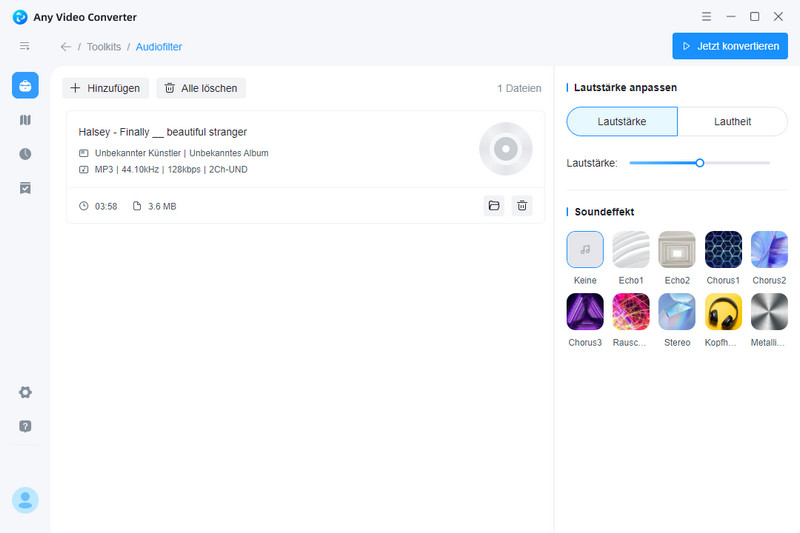Select the Echo1 sound effect
The width and height of the screenshot is (800, 533).
pos(631,249)
